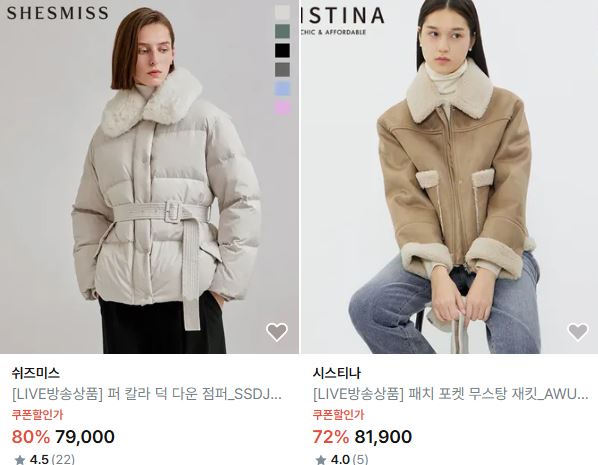View the 4.5 star rating reviews
The height and width of the screenshot is (465, 598).
pos(44,459)
